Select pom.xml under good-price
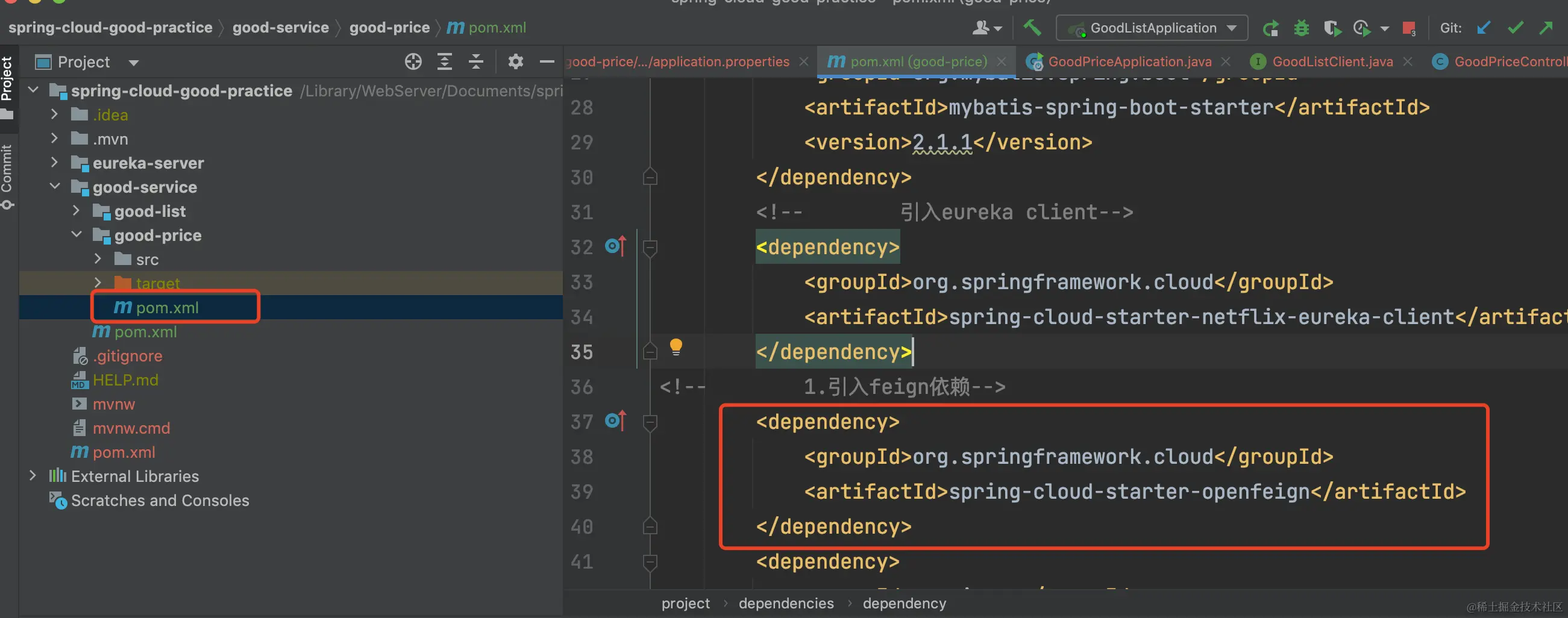 pyautogui.click(x=168, y=307)
